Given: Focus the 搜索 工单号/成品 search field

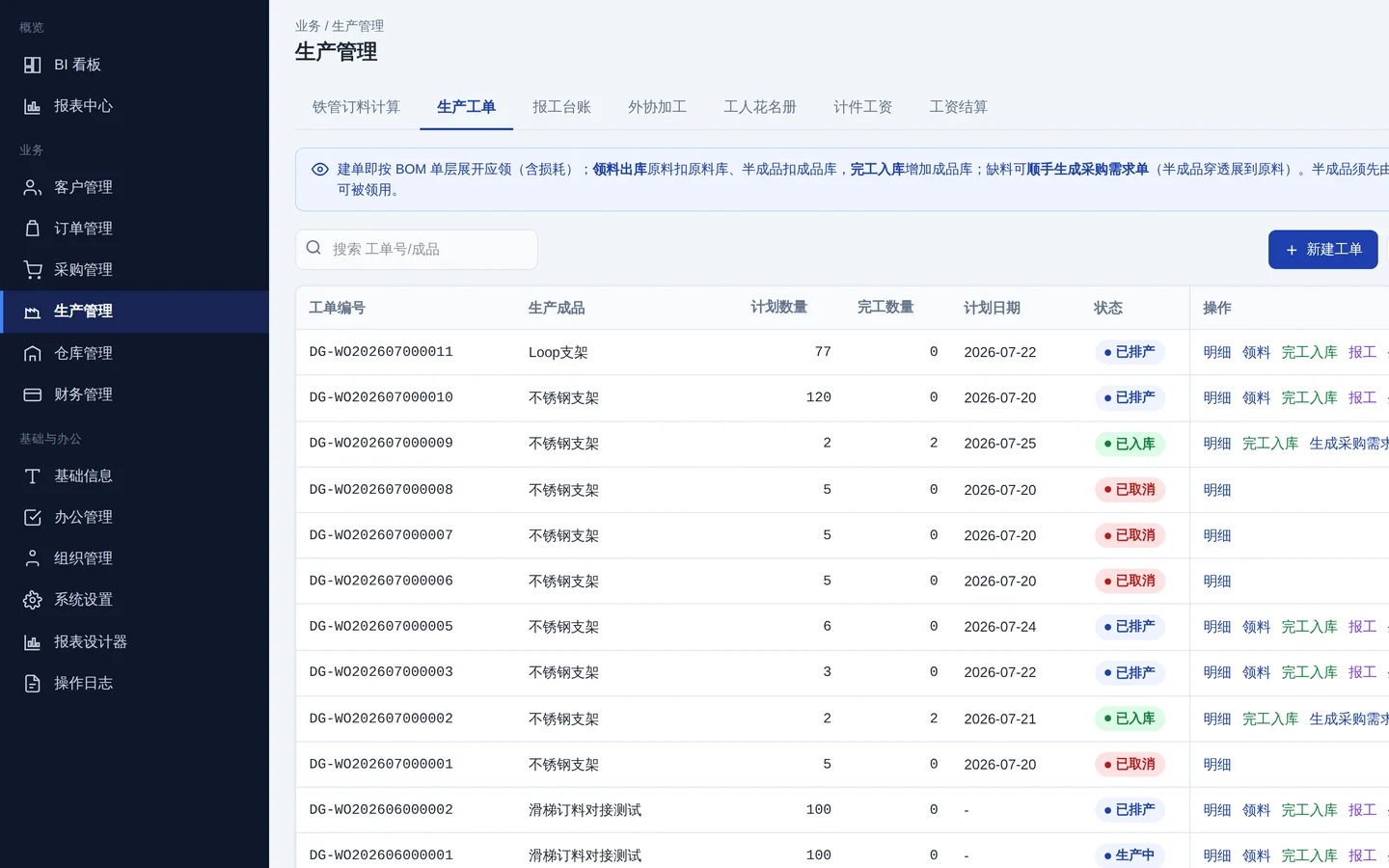Looking at the screenshot, I should pos(417,250).
